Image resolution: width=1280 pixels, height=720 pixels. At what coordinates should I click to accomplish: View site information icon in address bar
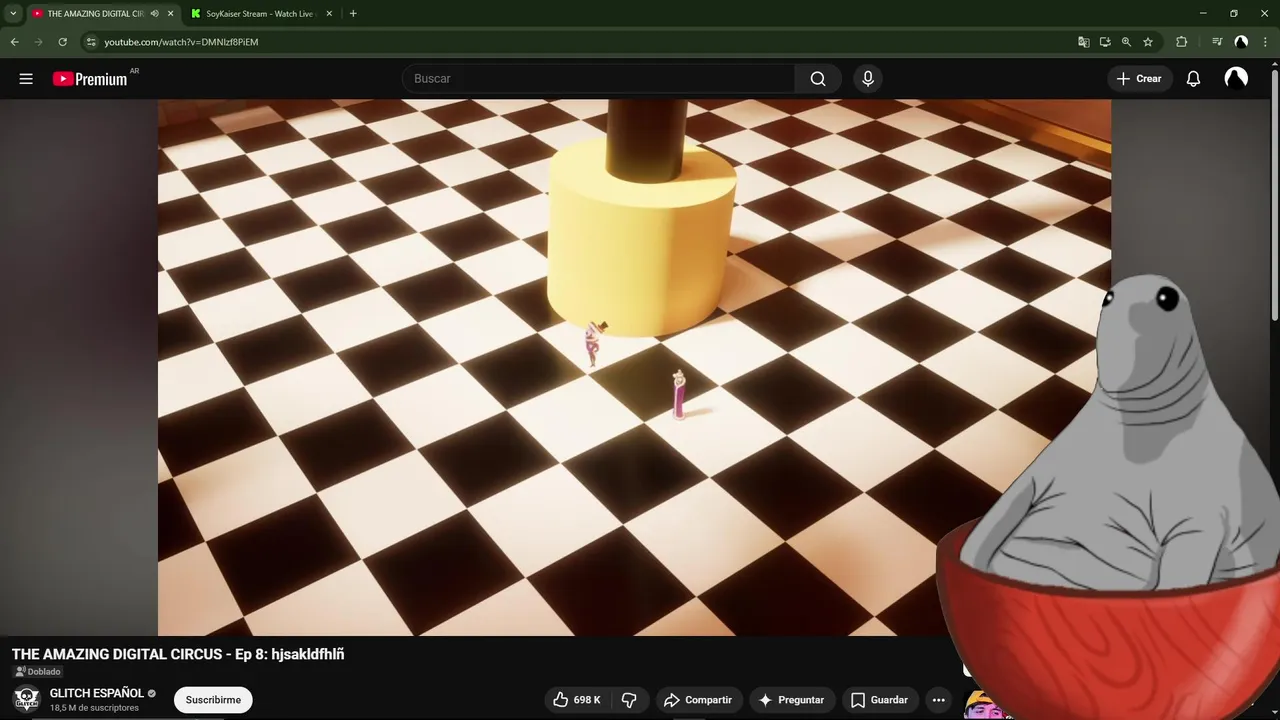(91, 42)
